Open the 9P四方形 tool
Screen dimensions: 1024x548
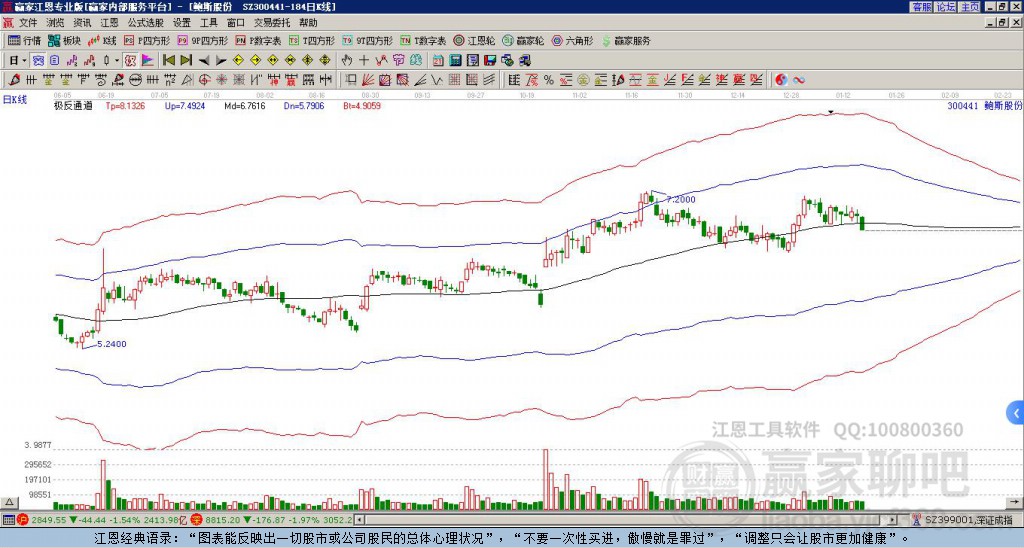[x=202, y=40]
